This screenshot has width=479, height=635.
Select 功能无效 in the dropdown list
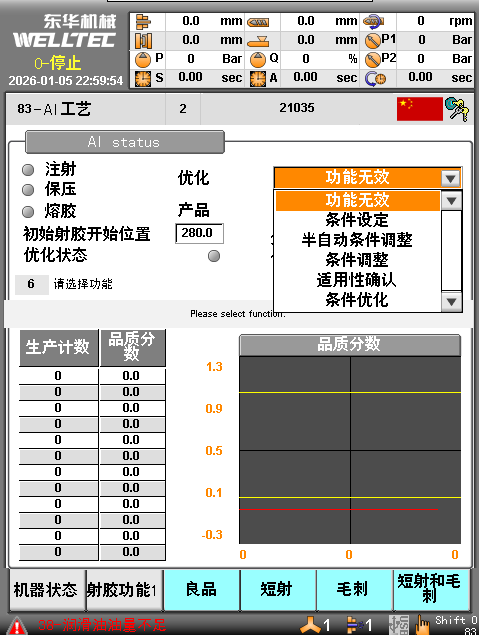(358, 200)
